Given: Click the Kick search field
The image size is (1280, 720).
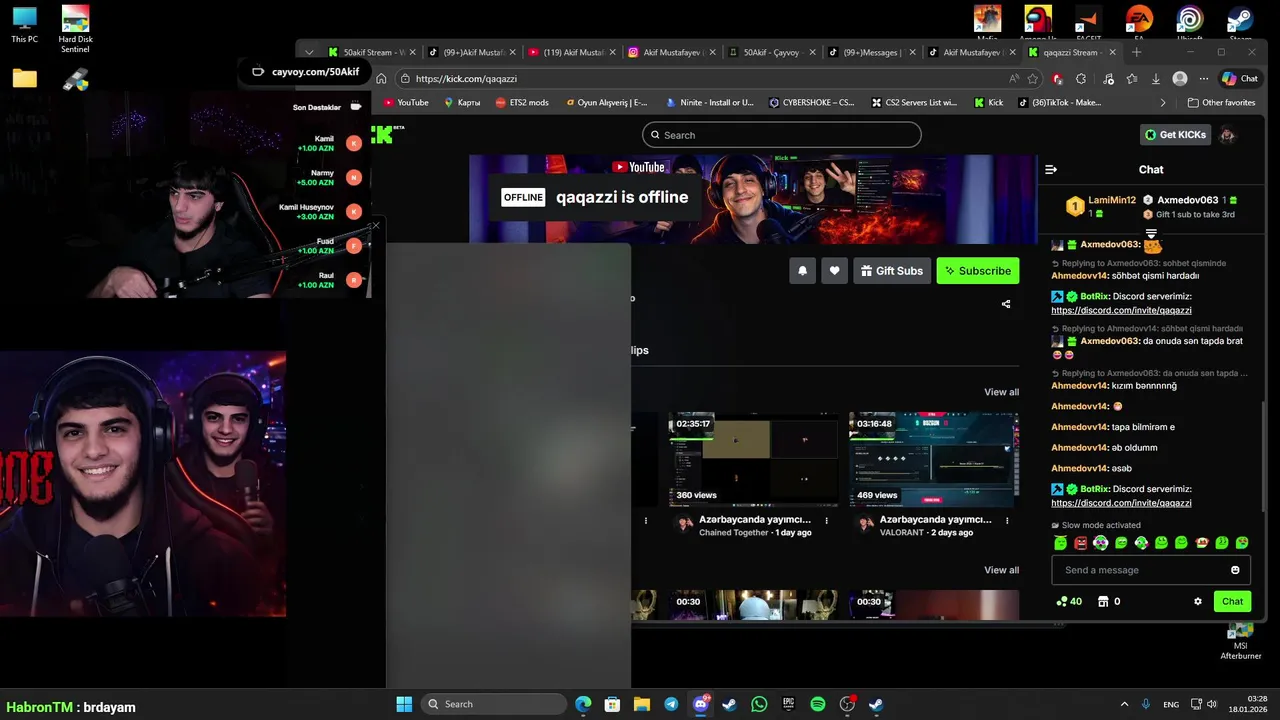Looking at the screenshot, I should 781,135.
